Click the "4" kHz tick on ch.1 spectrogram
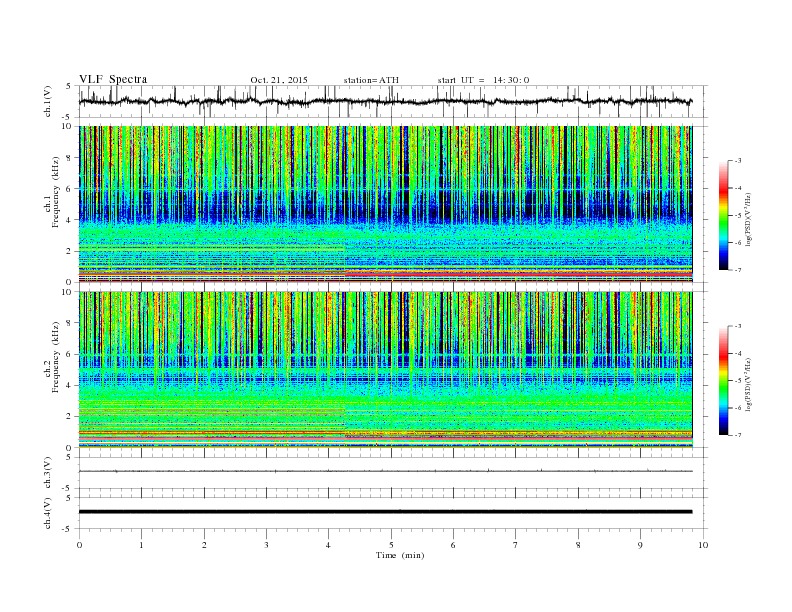The width and height of the screenshot is (792, 612). pos(69,220)
